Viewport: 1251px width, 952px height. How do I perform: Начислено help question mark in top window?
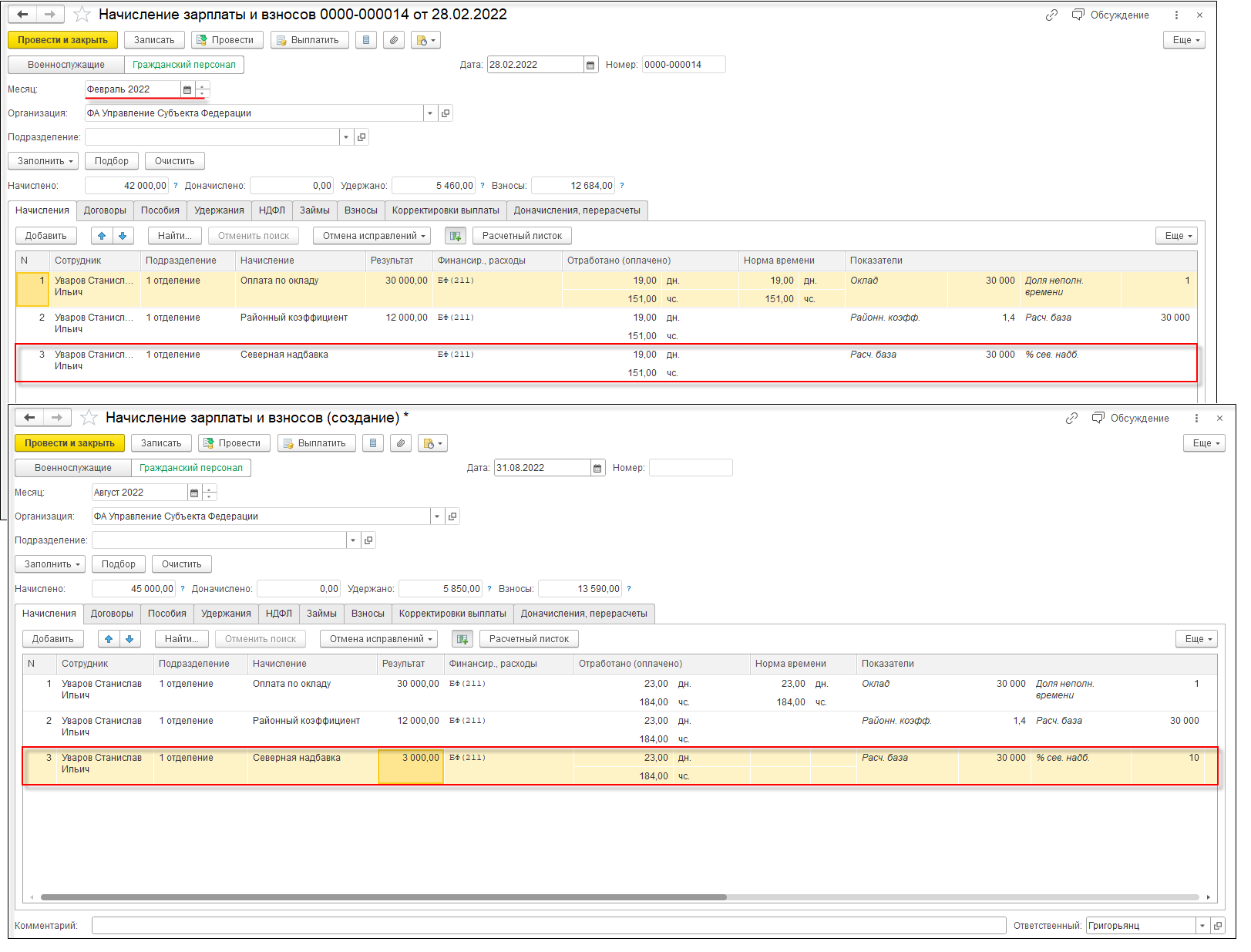pyautogui.click(x=176, y=186)
